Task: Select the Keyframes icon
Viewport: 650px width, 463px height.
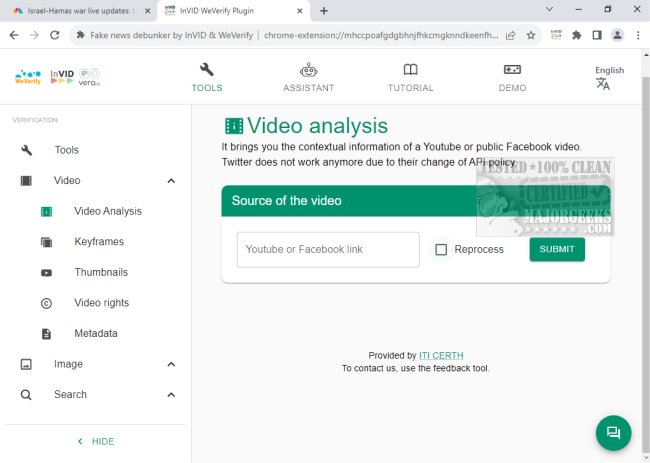Action: point(46,242)
